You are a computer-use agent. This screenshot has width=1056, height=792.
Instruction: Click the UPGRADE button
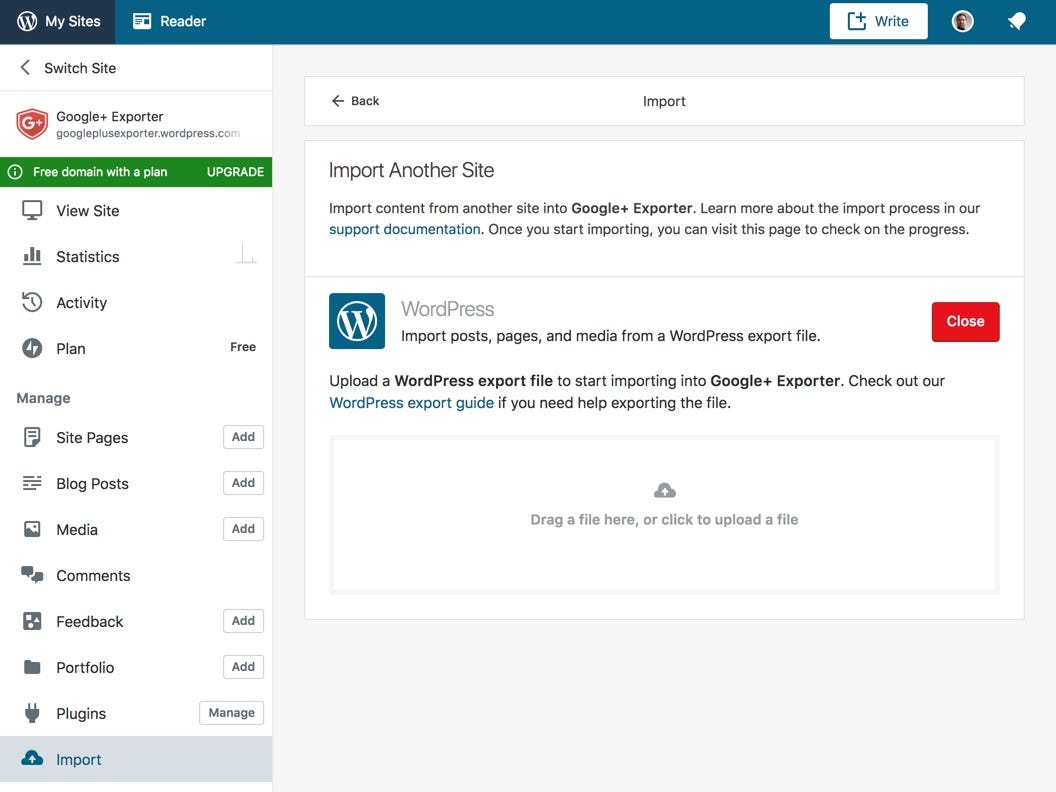tap(235, 172)
